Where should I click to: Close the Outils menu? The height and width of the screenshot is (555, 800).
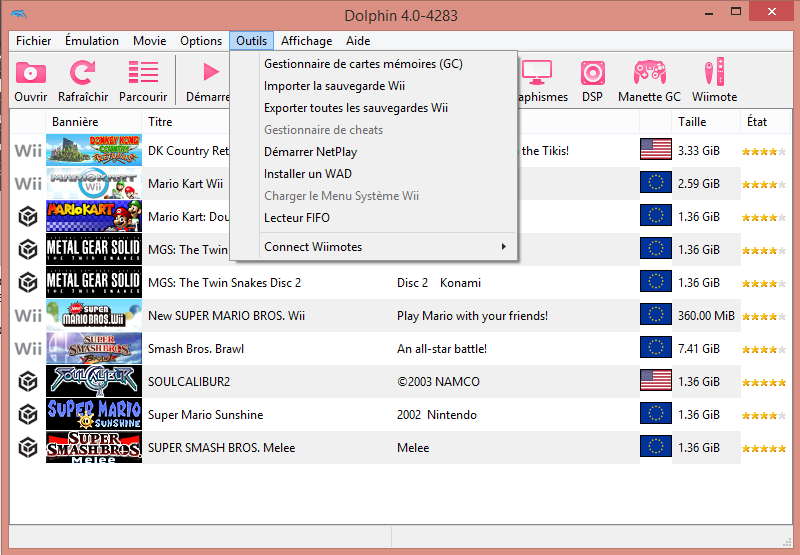click(252, 41)
